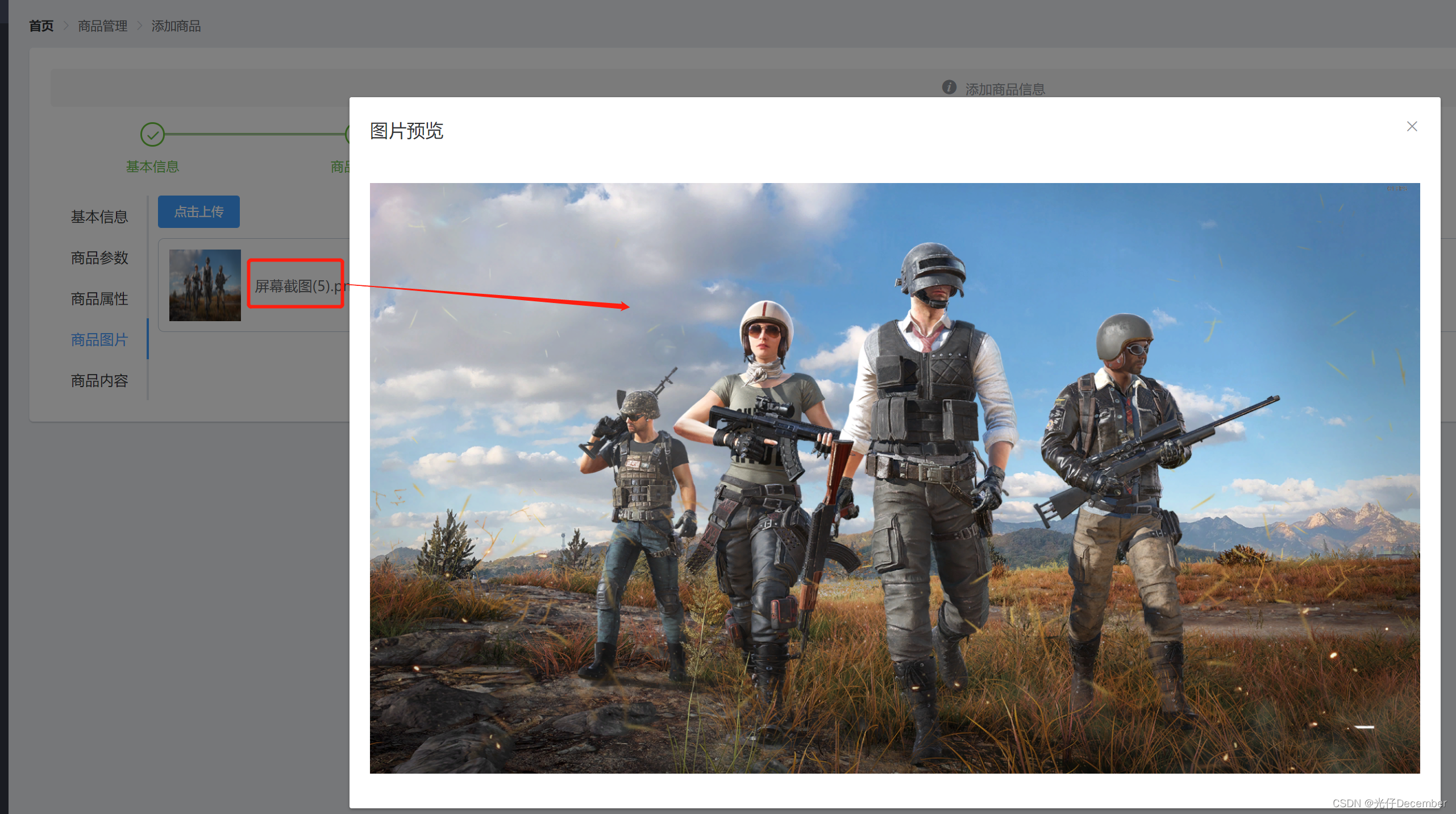
Task: Go to the 商品内容 tab
Action: coord(99,380)
